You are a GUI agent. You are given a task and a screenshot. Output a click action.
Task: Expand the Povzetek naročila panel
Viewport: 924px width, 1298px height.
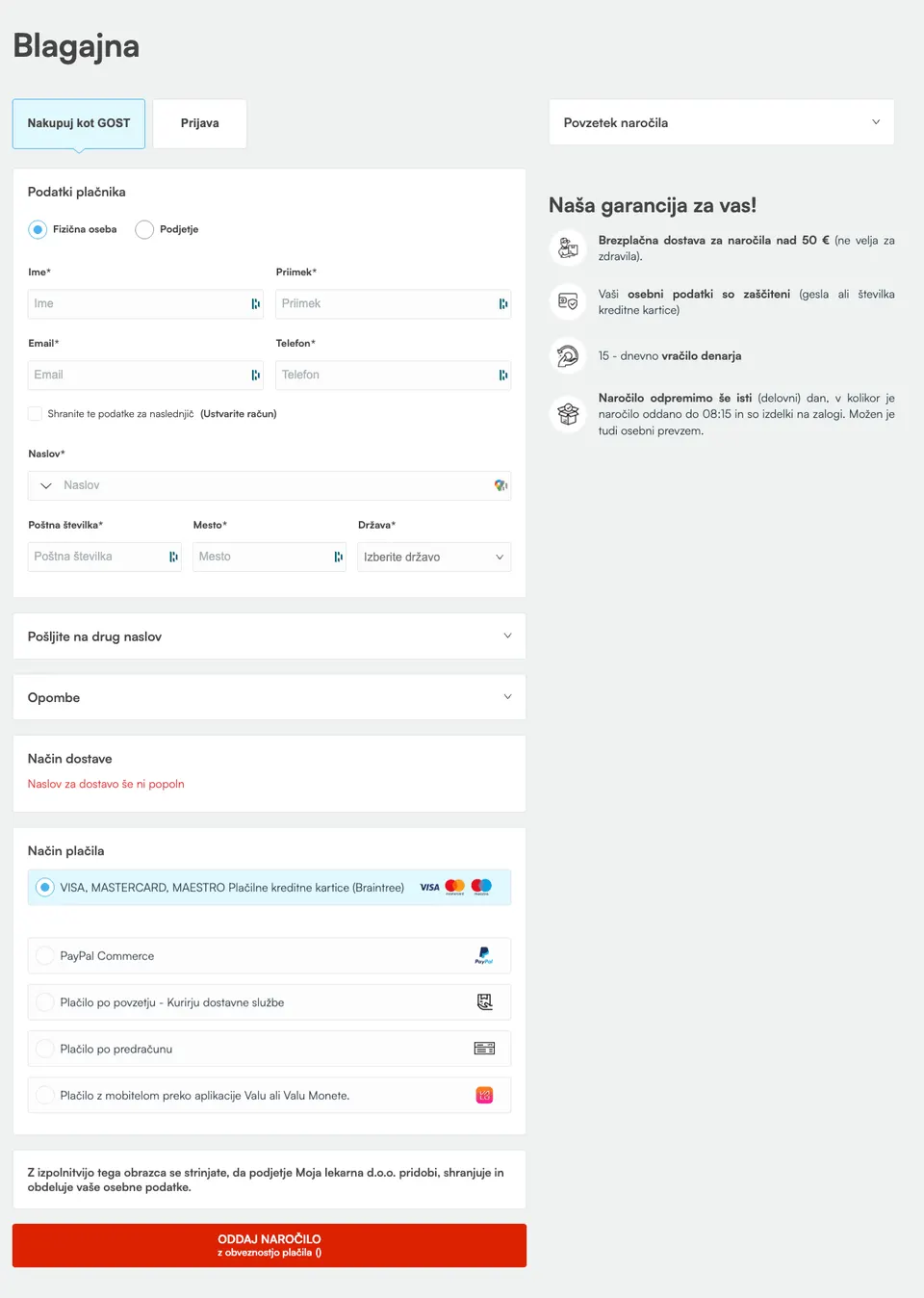pyautogui.click(x=722, y=122)
